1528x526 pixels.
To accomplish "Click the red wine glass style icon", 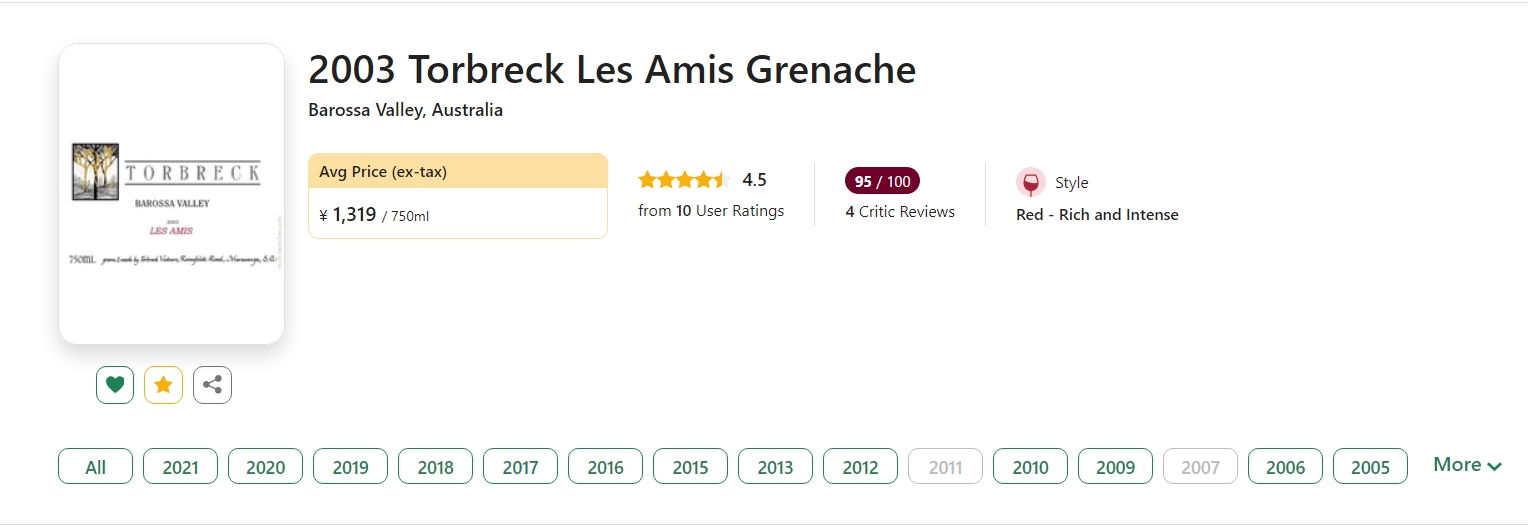I will 1030,183.
